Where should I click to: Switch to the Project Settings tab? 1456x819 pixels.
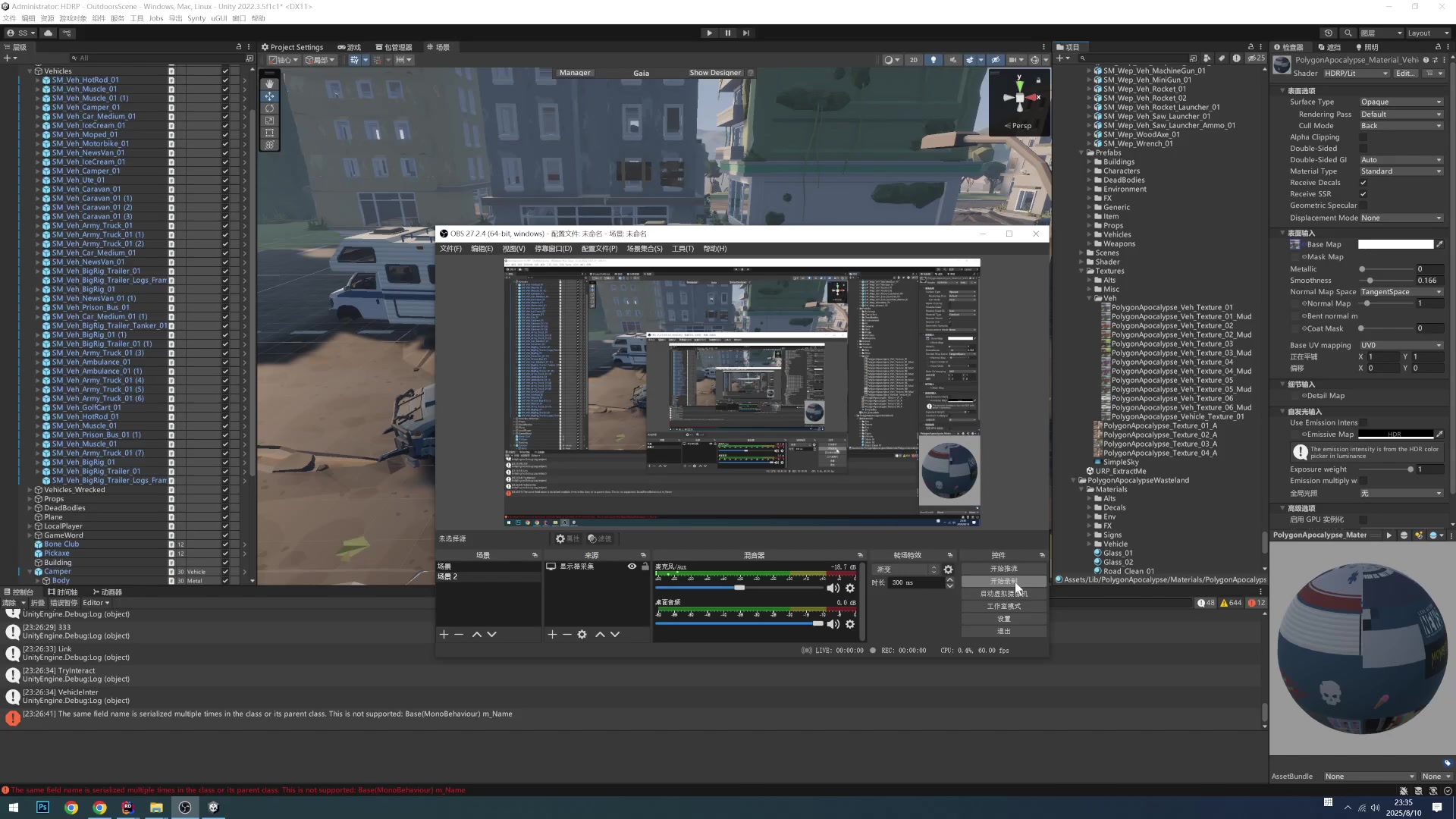tap(293, 47)
